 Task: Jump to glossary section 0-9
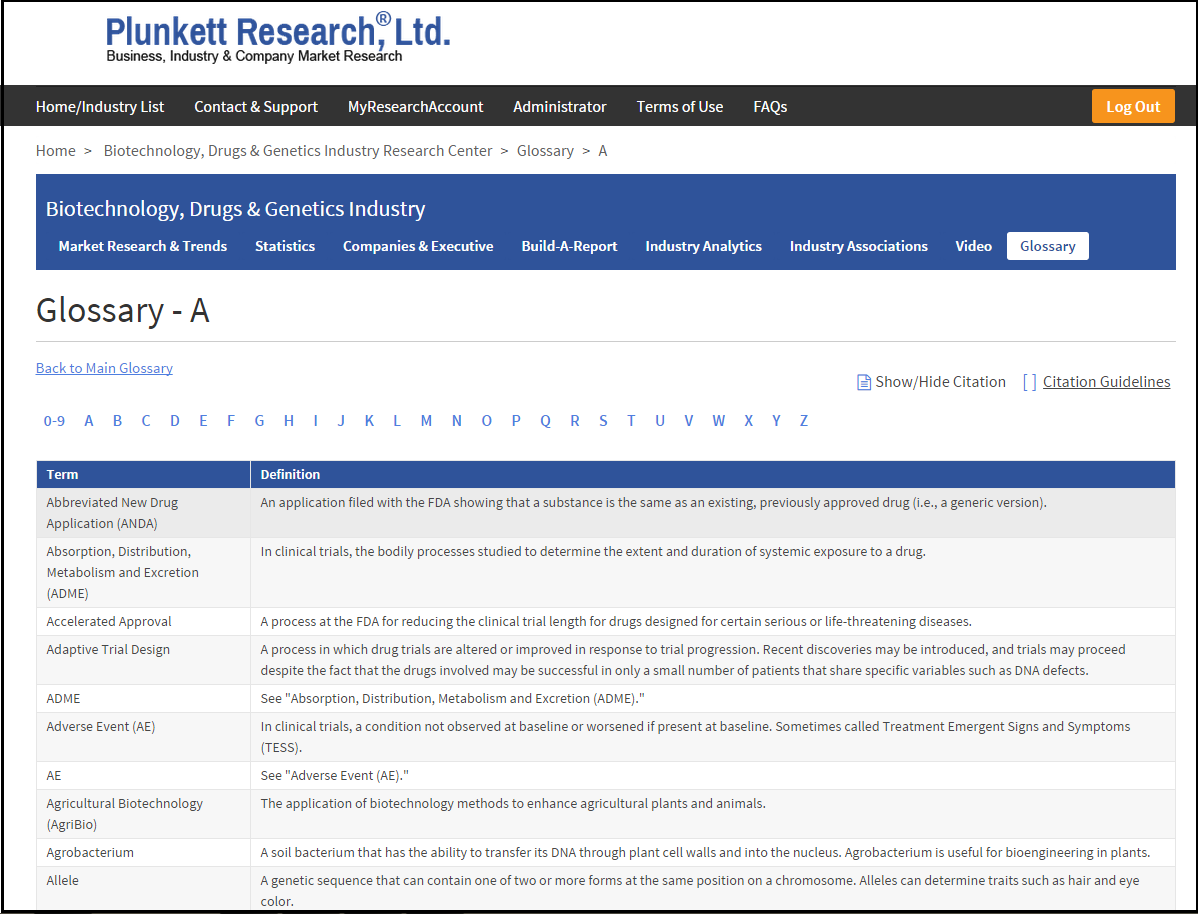(x=54, y=421)
